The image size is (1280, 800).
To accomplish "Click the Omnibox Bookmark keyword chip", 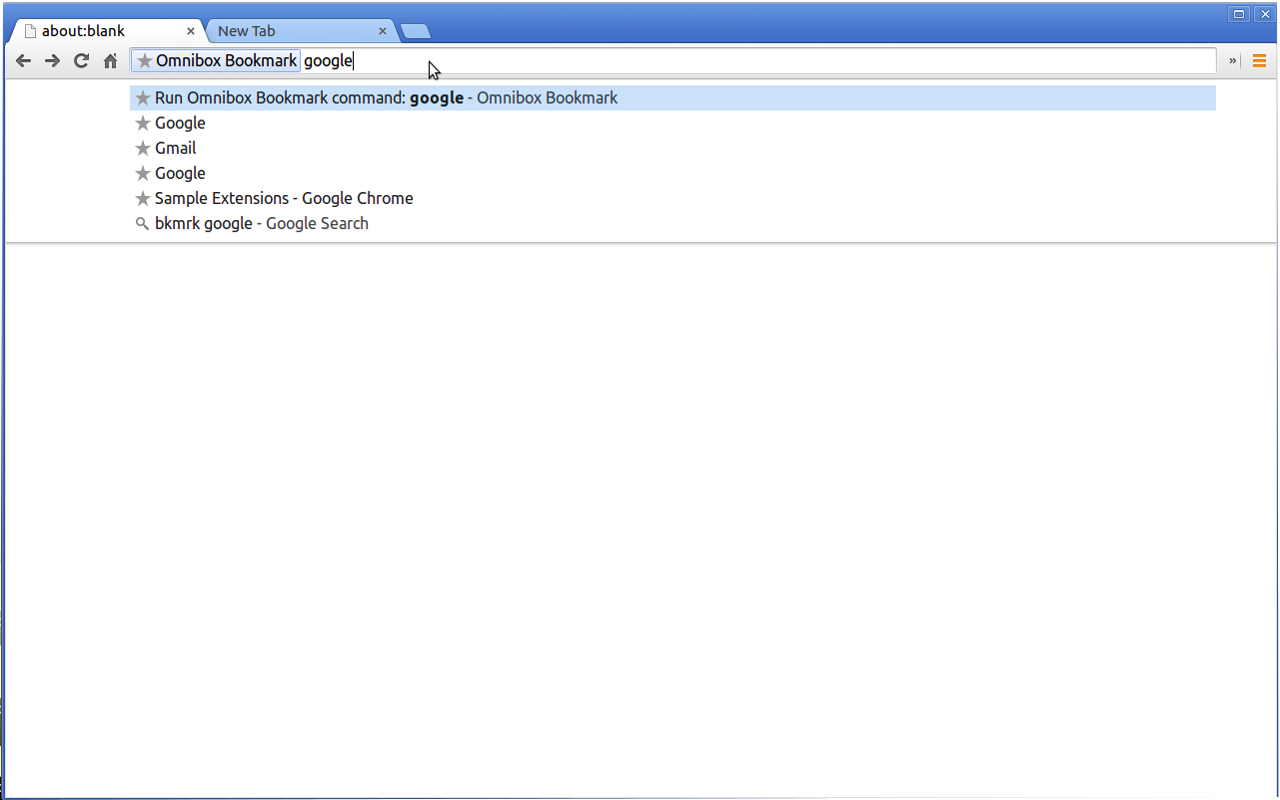I will coord(216,61).
